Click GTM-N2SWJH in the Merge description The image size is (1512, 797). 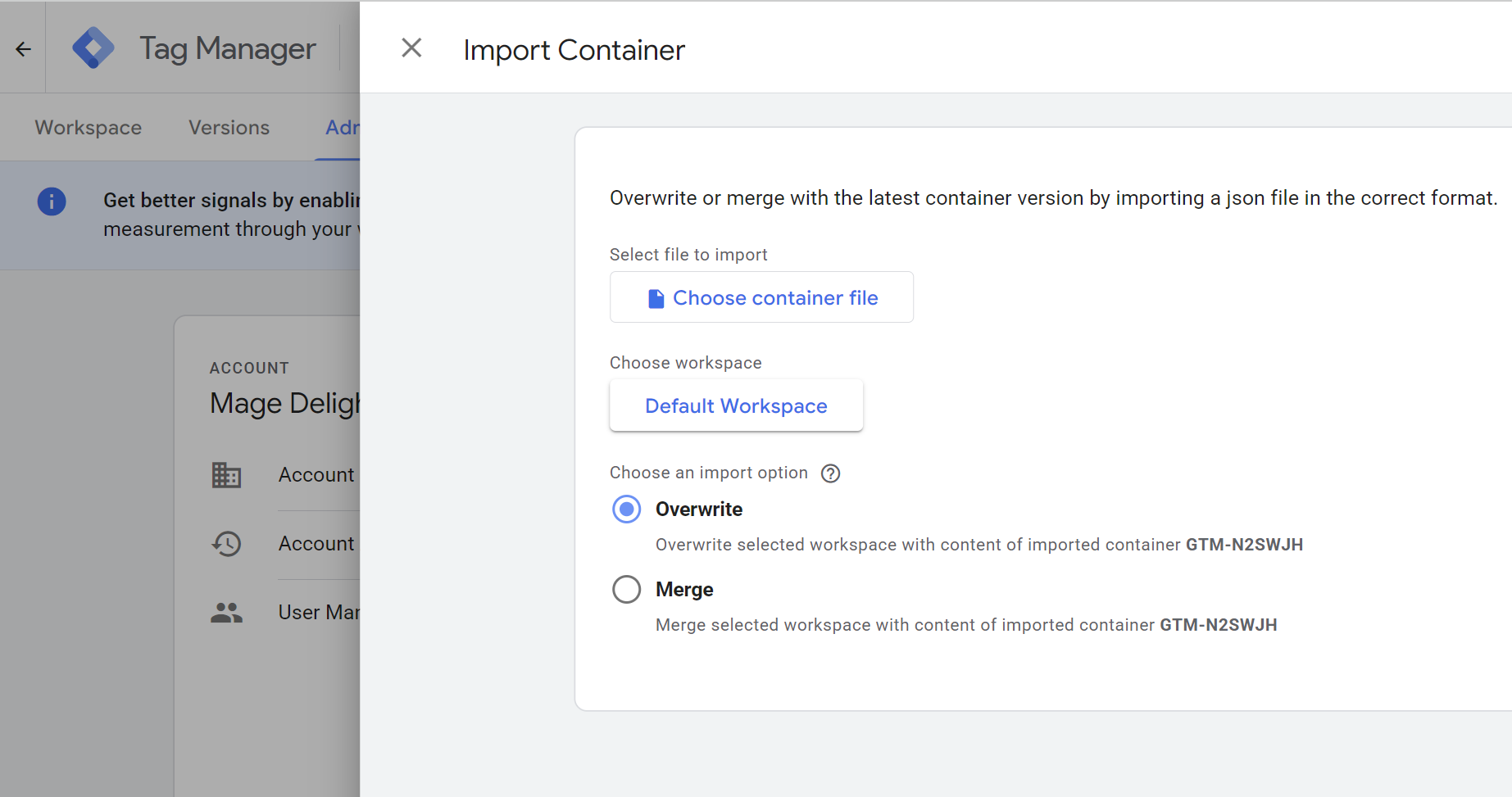click(1218, 625)
